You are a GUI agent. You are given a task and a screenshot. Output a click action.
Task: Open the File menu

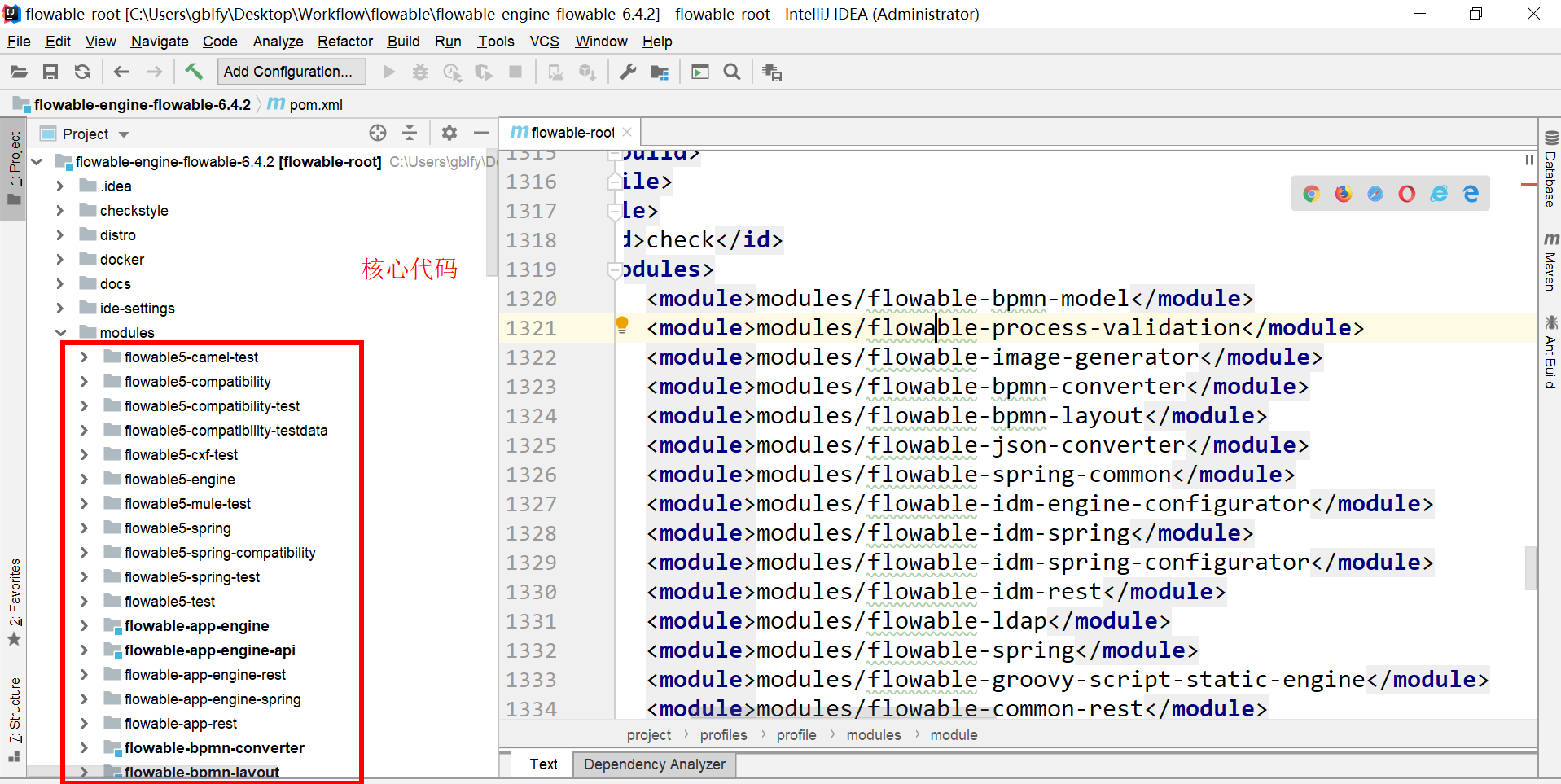[19, 42]
